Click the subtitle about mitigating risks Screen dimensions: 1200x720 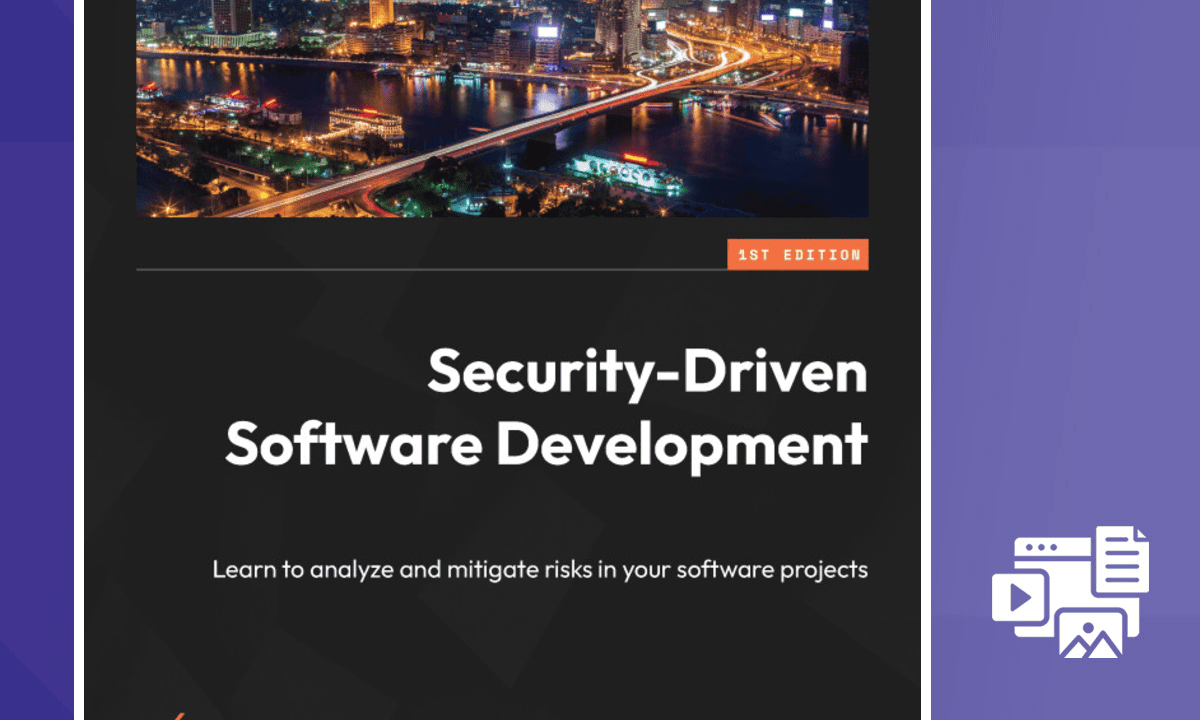tap(541, 569)
